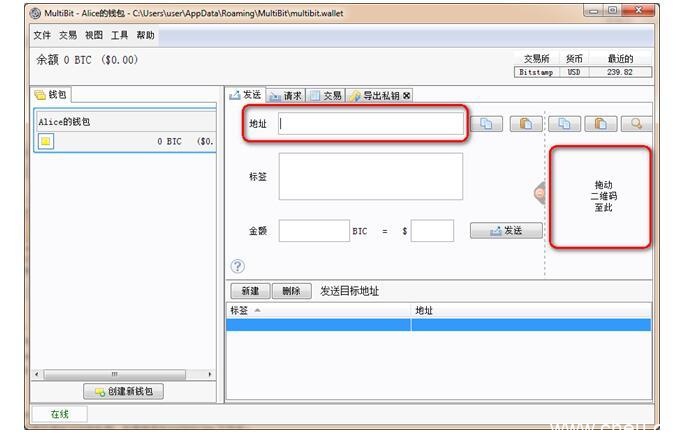This screenshot has width=685, height=443.
Task: Collapse the QR panel with the round orange button
Action: pyautogui.click(x=540, y=193)
